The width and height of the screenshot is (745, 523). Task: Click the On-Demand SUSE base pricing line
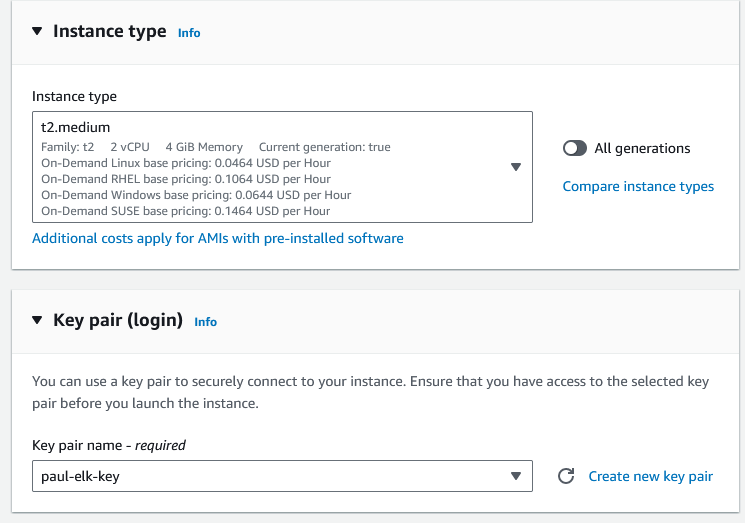186,211
